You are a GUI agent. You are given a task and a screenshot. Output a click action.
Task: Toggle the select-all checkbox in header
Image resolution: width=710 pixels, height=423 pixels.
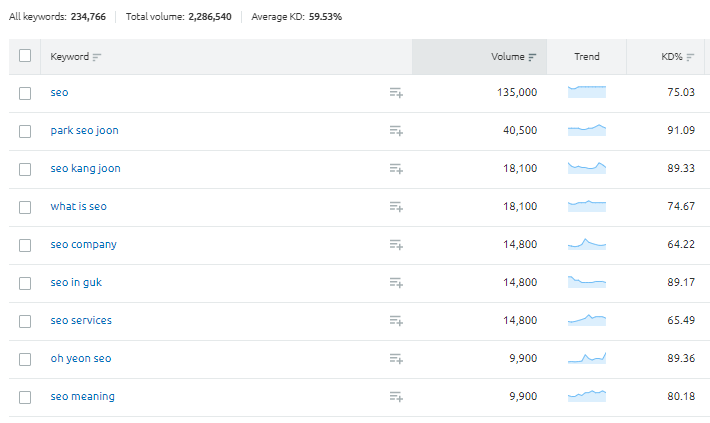point(25,56)
